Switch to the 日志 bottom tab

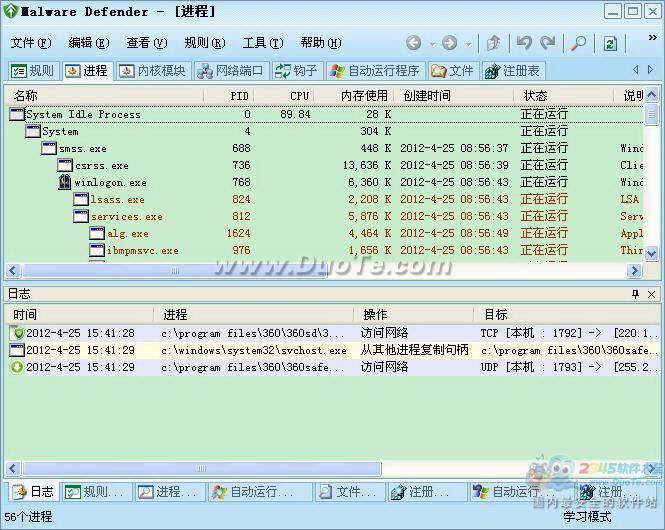click(33, 492)
